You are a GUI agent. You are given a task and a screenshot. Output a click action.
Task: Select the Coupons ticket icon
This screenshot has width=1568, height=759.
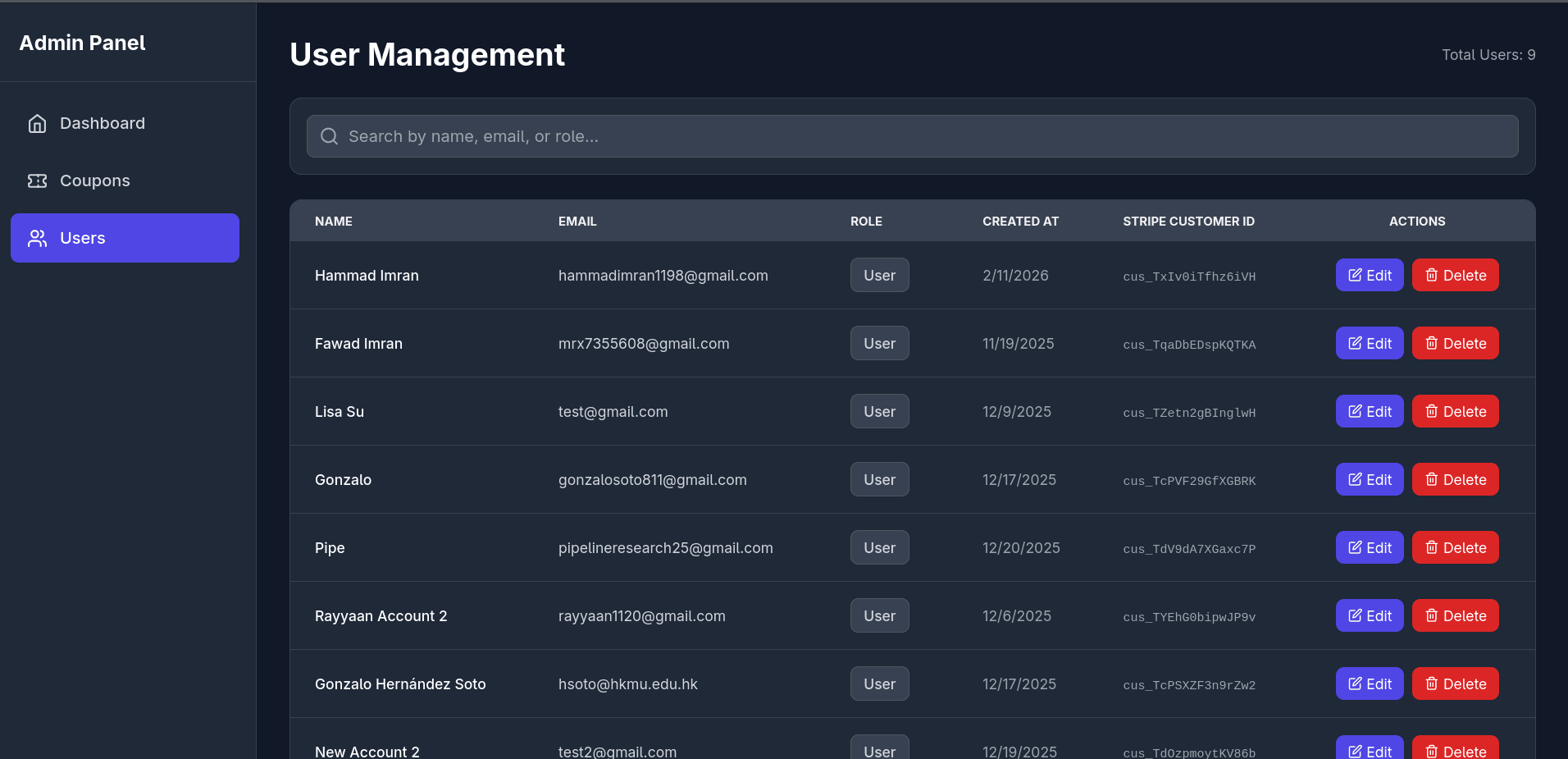click(37, 181)
